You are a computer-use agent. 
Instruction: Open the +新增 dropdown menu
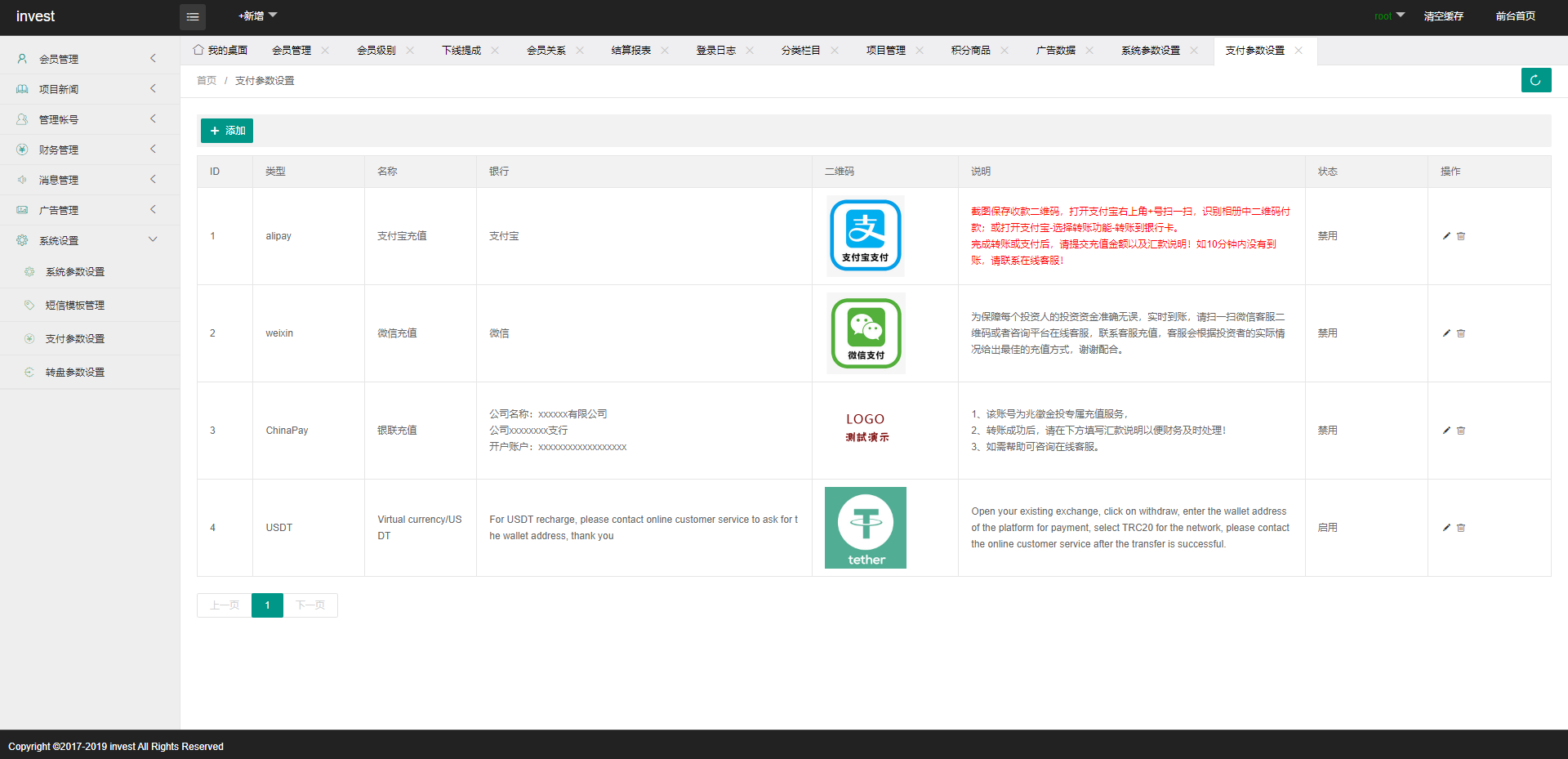[x=257, y=16]
